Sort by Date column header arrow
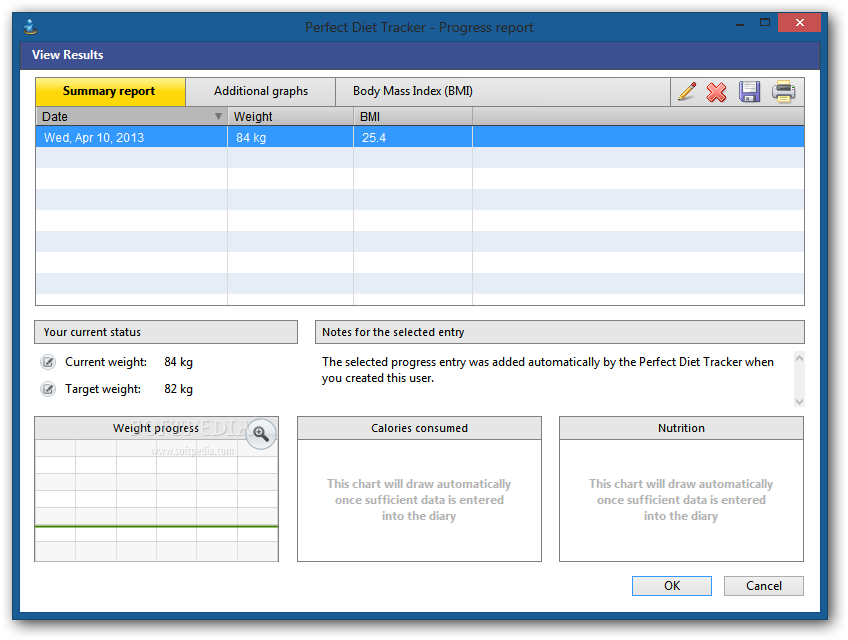Viewport: 848px width, 640px height. point(218,116)
